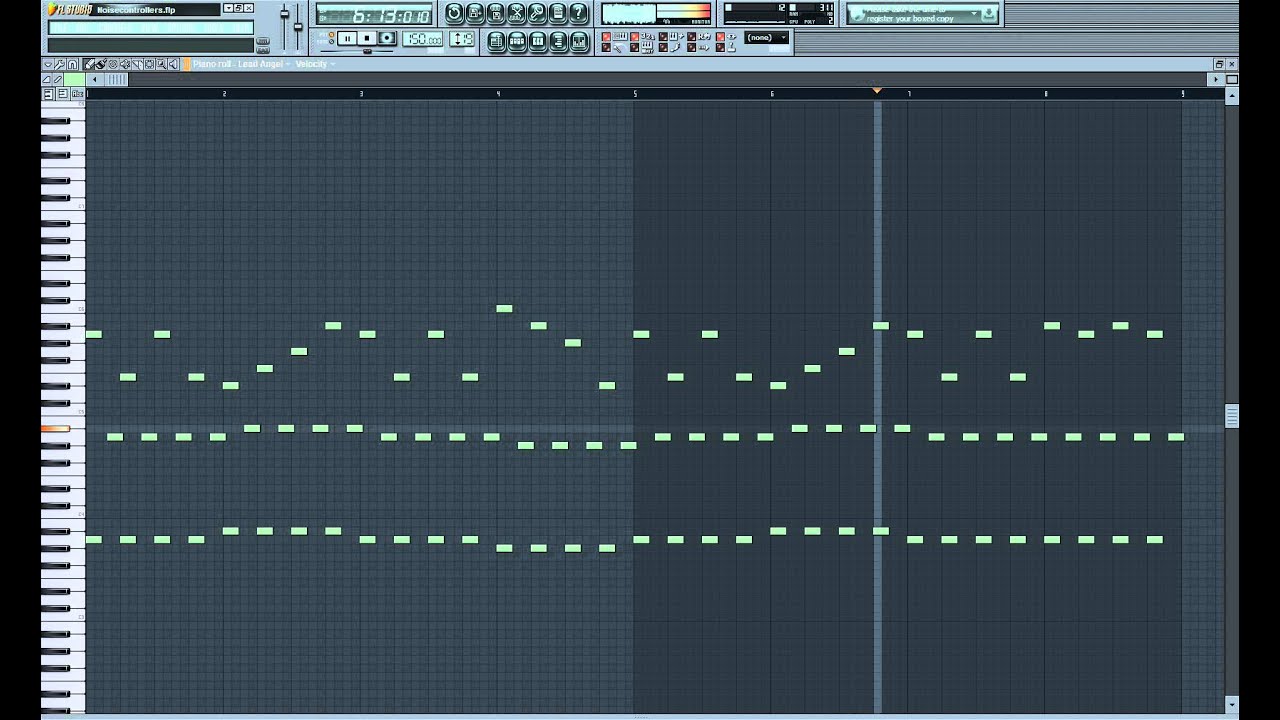Toggle the wait for input LED

coord(634,48)
